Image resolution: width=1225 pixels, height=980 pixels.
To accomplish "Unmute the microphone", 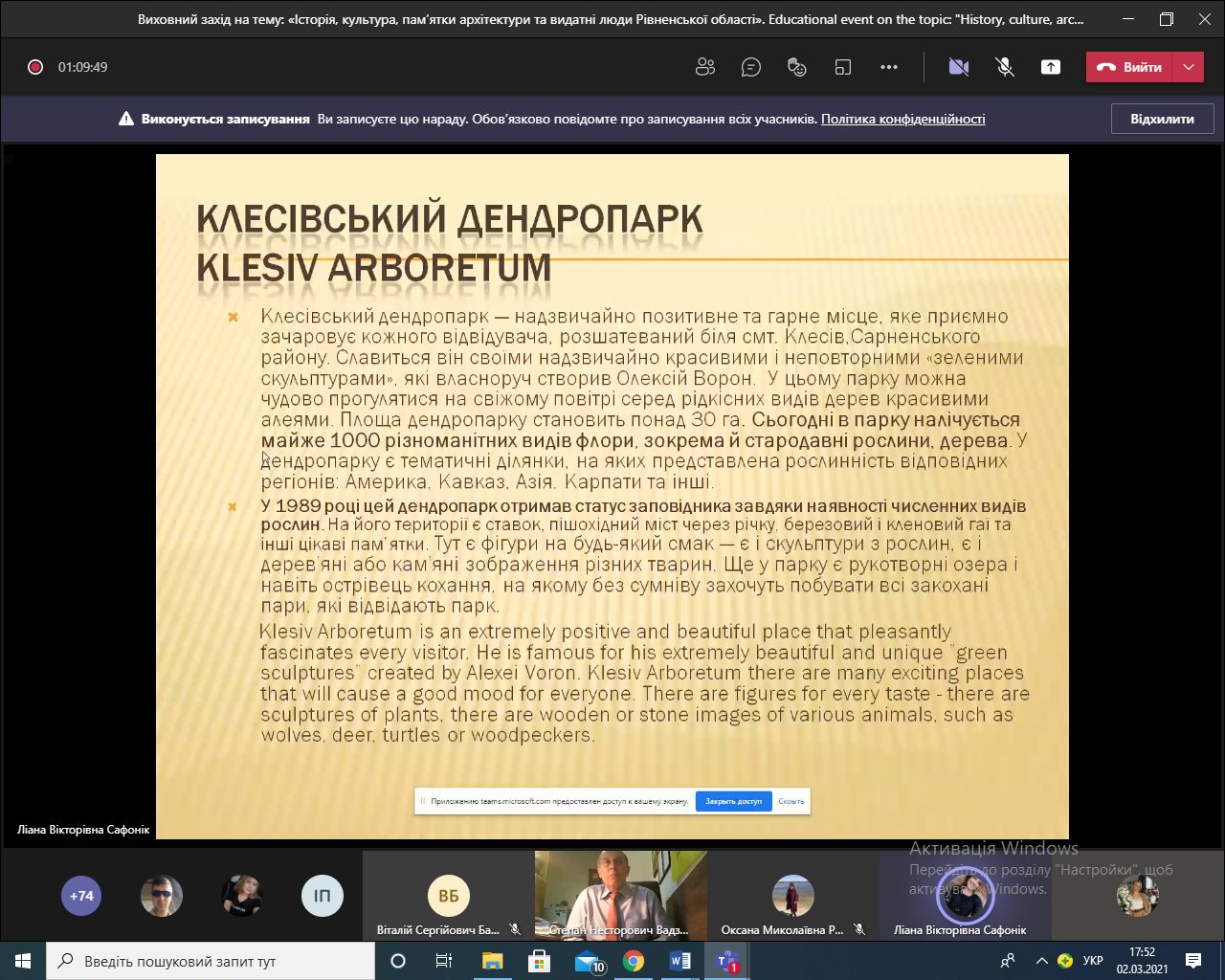I will [x=1004, y=67].
